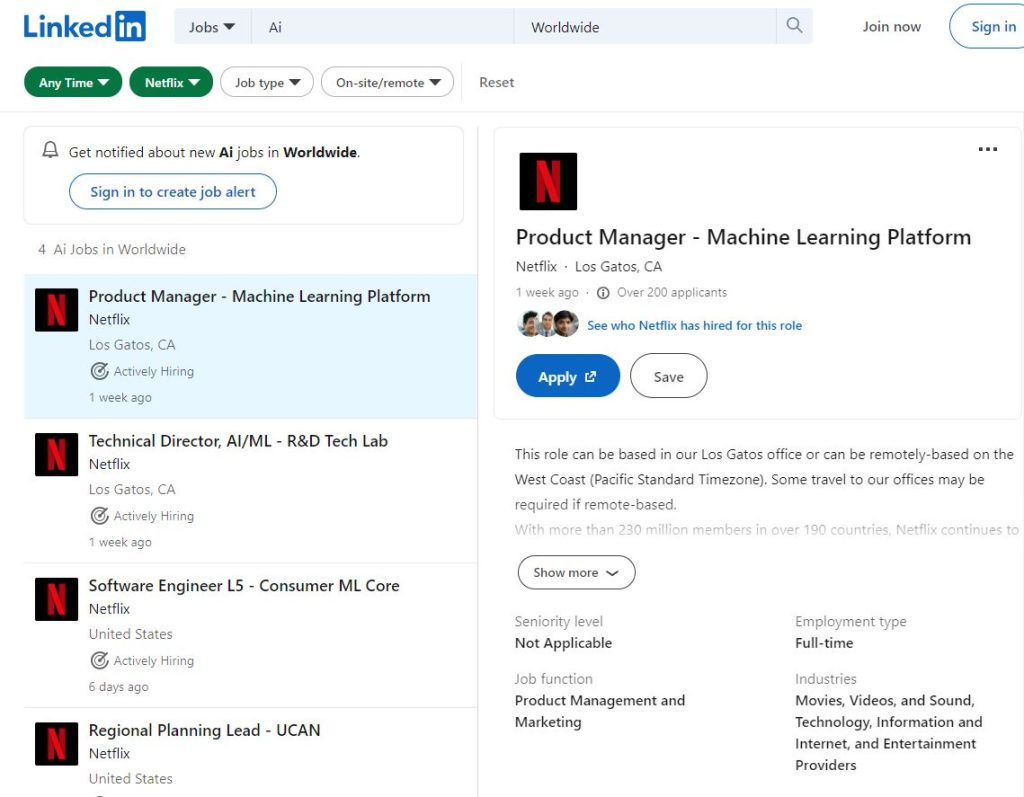Click the Ai keyword search field
Viewport: 1024px width, 797px height.
pos(383,27)
